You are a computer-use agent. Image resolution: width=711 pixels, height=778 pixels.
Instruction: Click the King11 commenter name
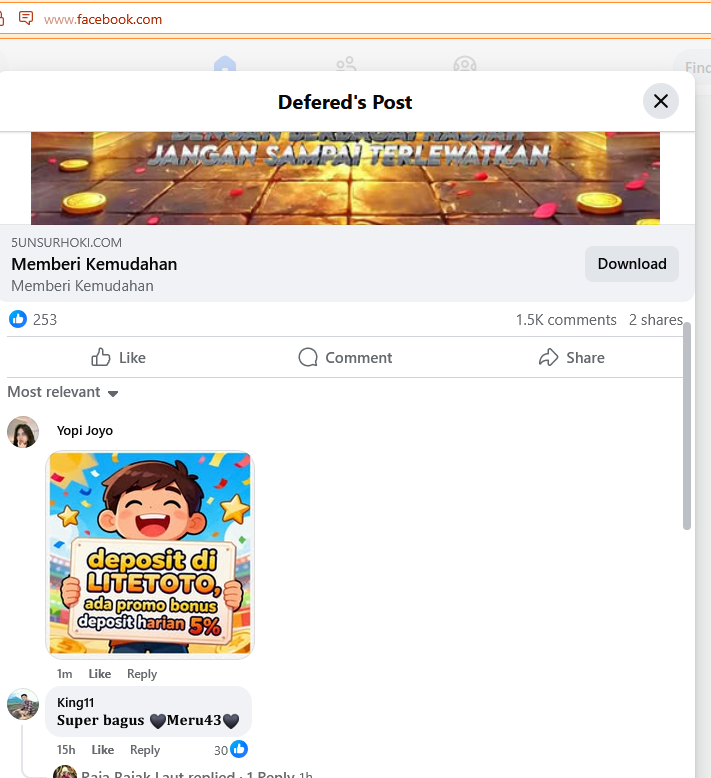[75, 702]
